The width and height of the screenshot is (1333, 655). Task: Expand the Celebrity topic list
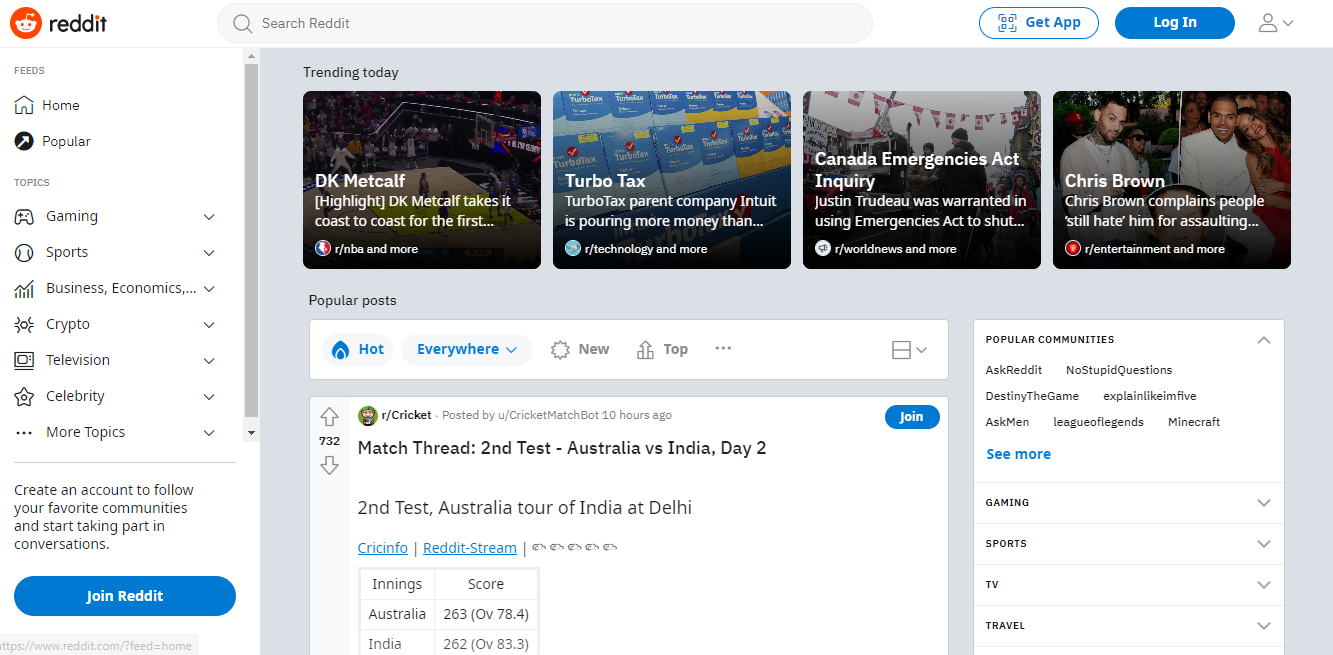tap(209, 396)
